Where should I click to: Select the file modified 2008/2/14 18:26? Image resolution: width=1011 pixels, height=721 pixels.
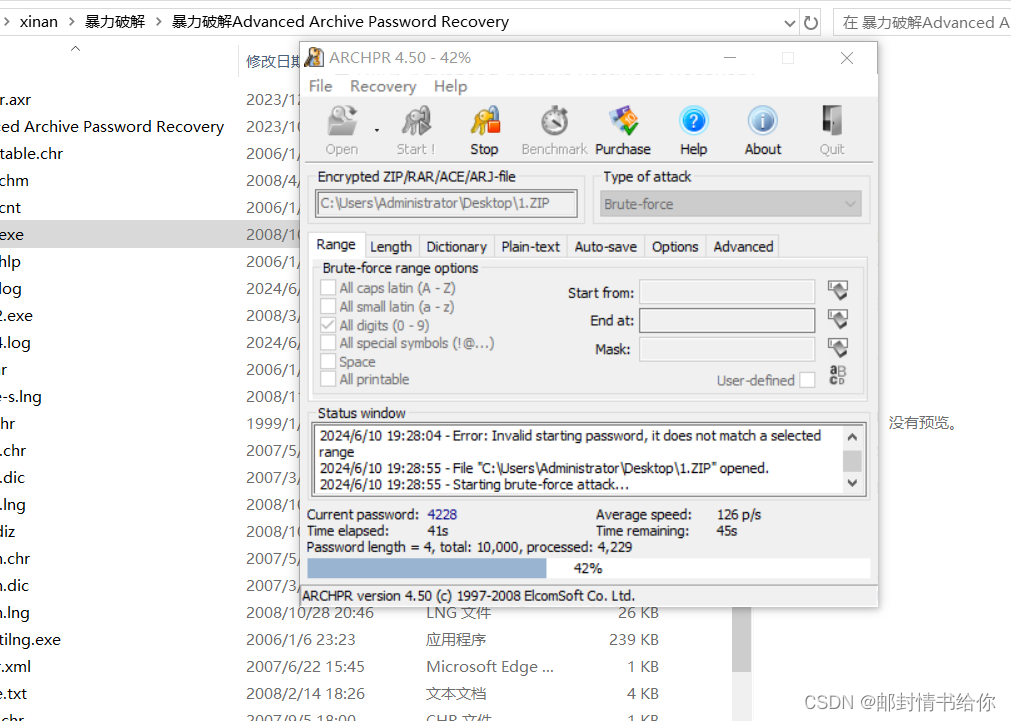[x=329, y=694]
